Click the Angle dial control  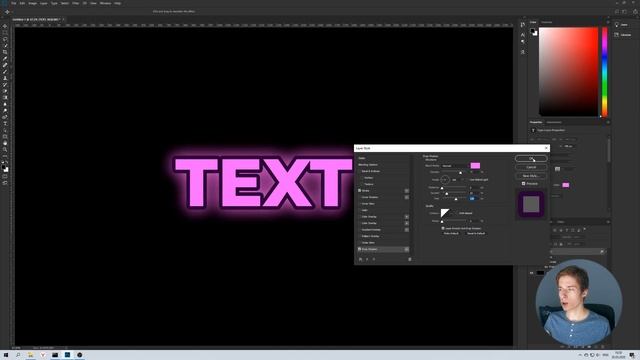445,180
